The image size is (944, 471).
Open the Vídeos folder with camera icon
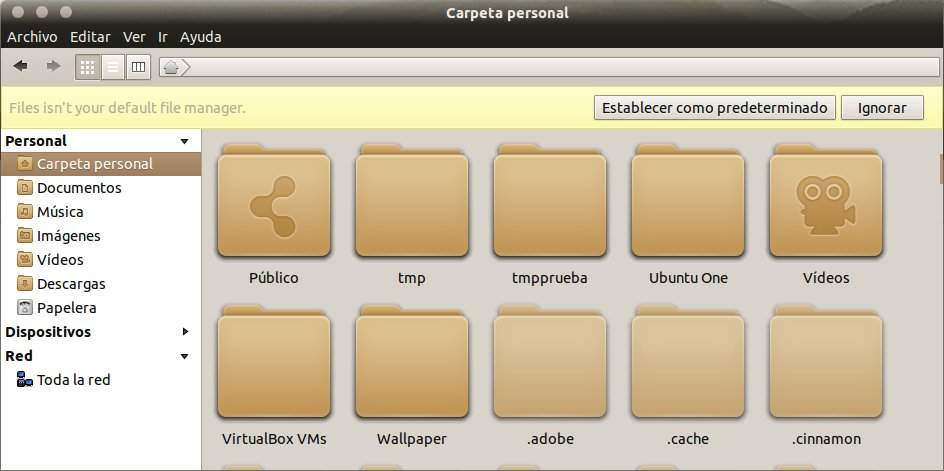click(x=826, y=201)
